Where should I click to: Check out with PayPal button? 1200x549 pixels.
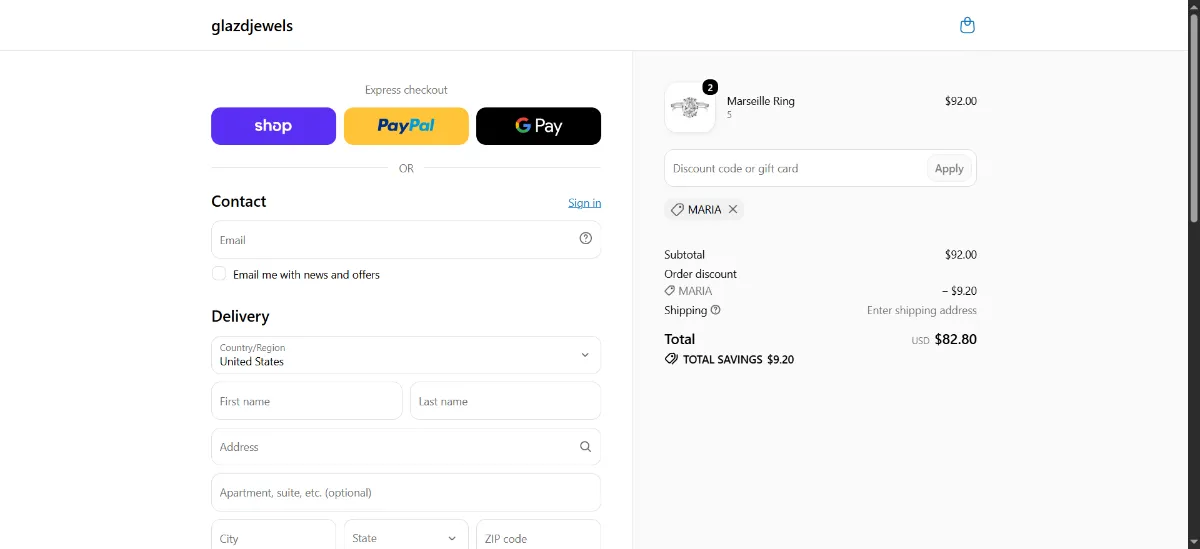click(x=406, y=126)
